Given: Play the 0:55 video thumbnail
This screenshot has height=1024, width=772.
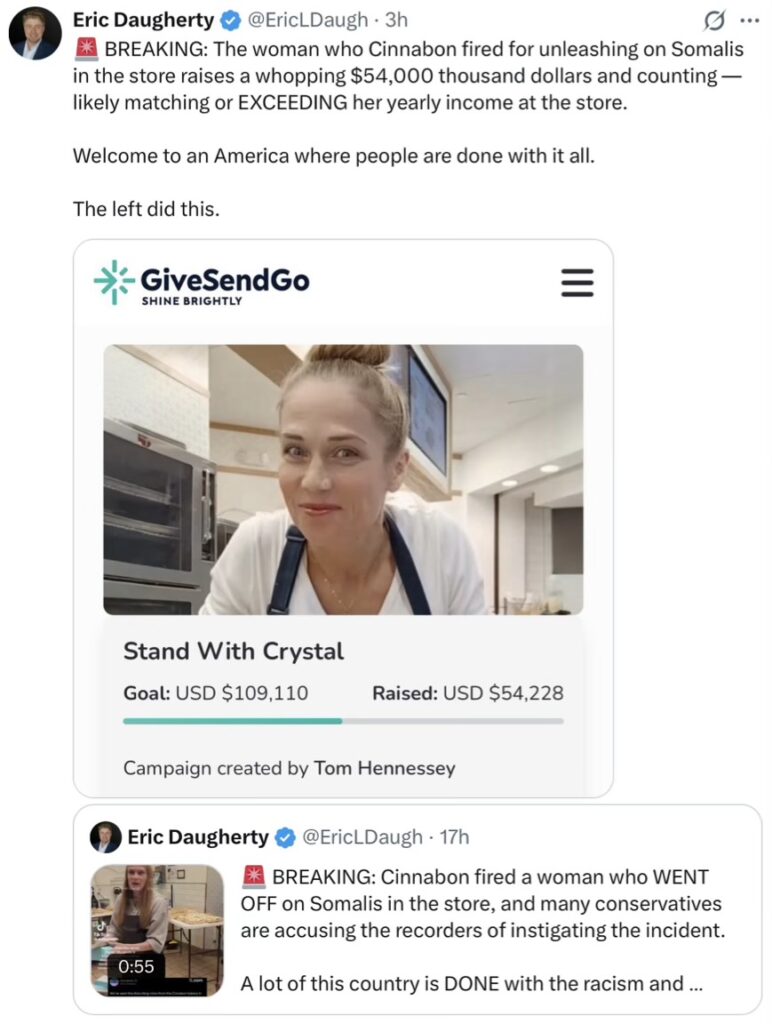Looking at the screenshot, I should click(x=157, y=930).
